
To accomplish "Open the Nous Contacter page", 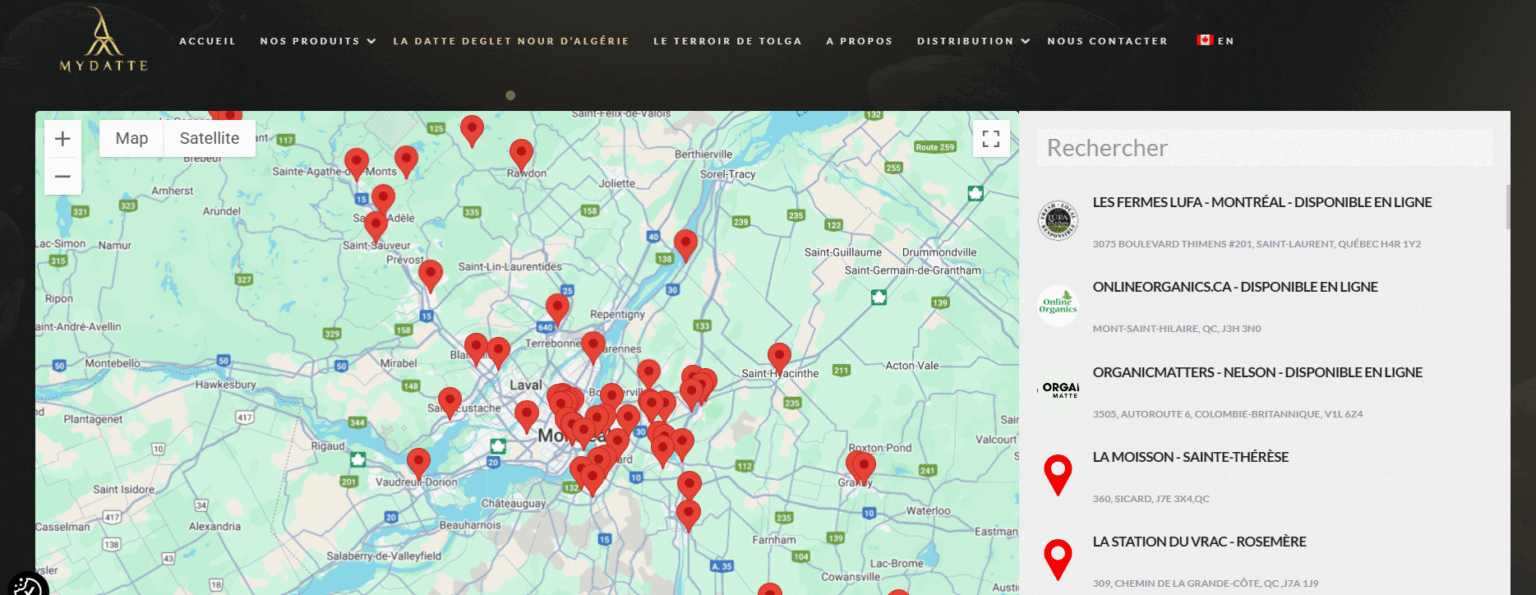I will point(1107,41).
